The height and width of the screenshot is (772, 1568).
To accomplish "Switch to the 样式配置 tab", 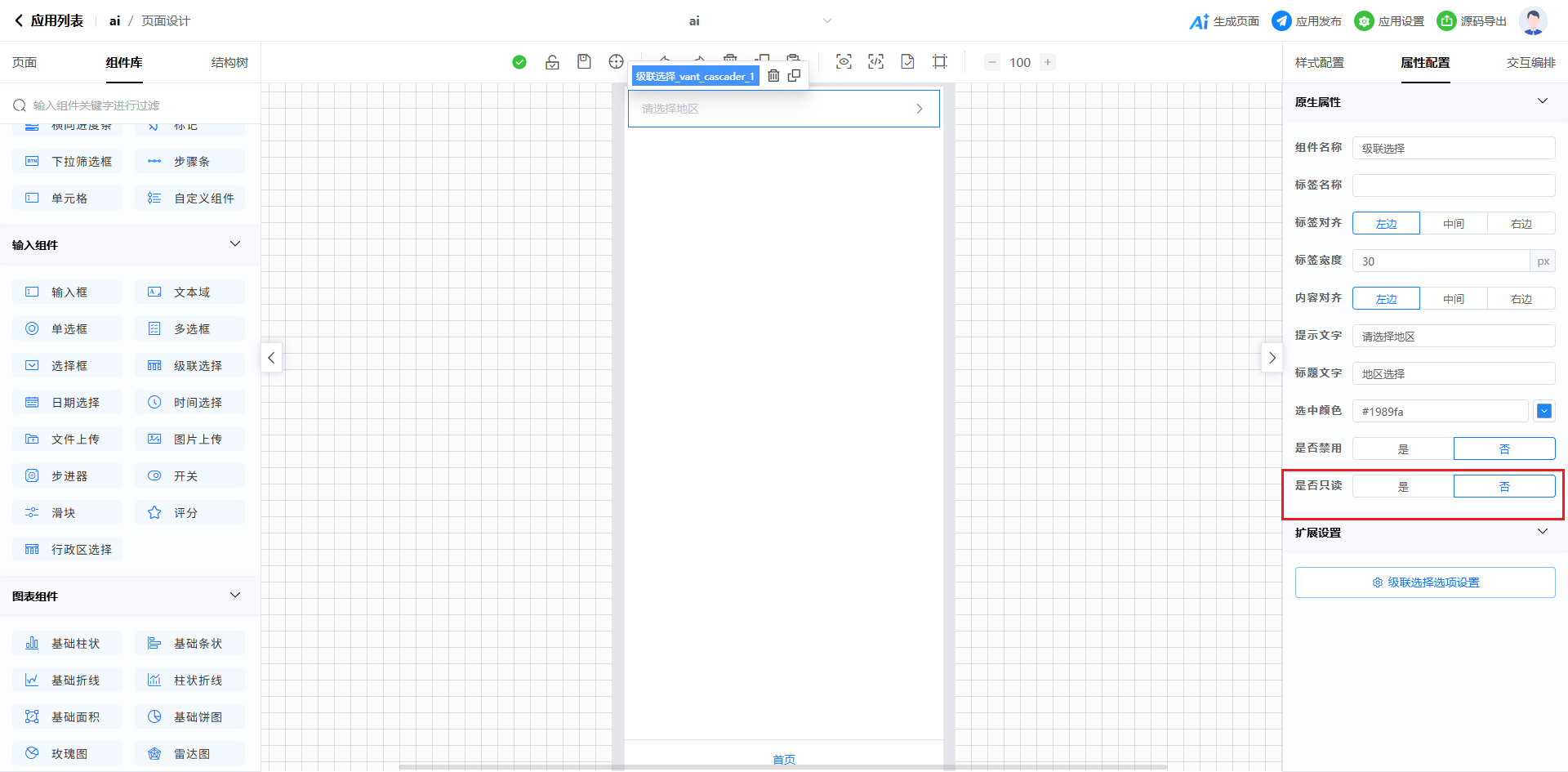I will [1319, 63].
